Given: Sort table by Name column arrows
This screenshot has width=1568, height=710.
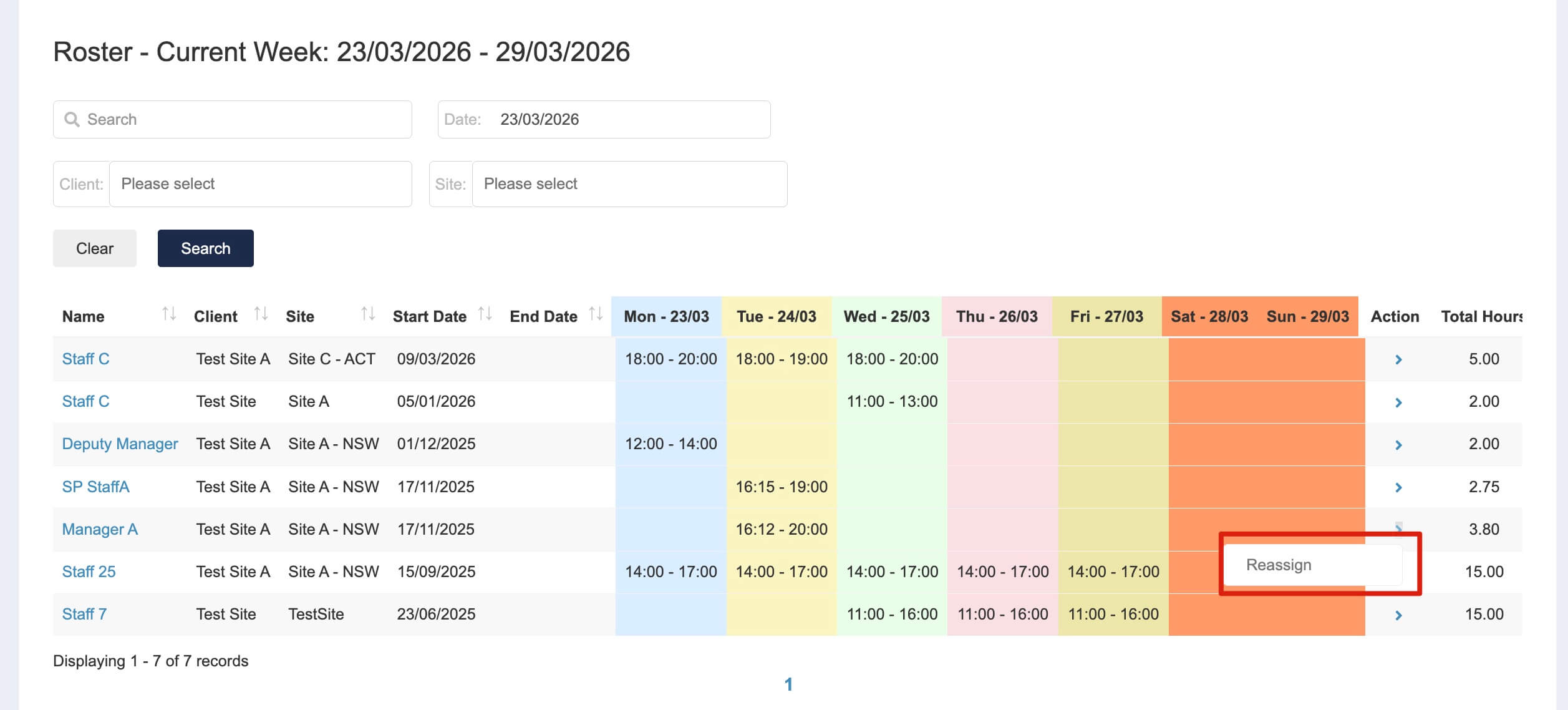Looking at the screenshot, I should click(168, 314).
